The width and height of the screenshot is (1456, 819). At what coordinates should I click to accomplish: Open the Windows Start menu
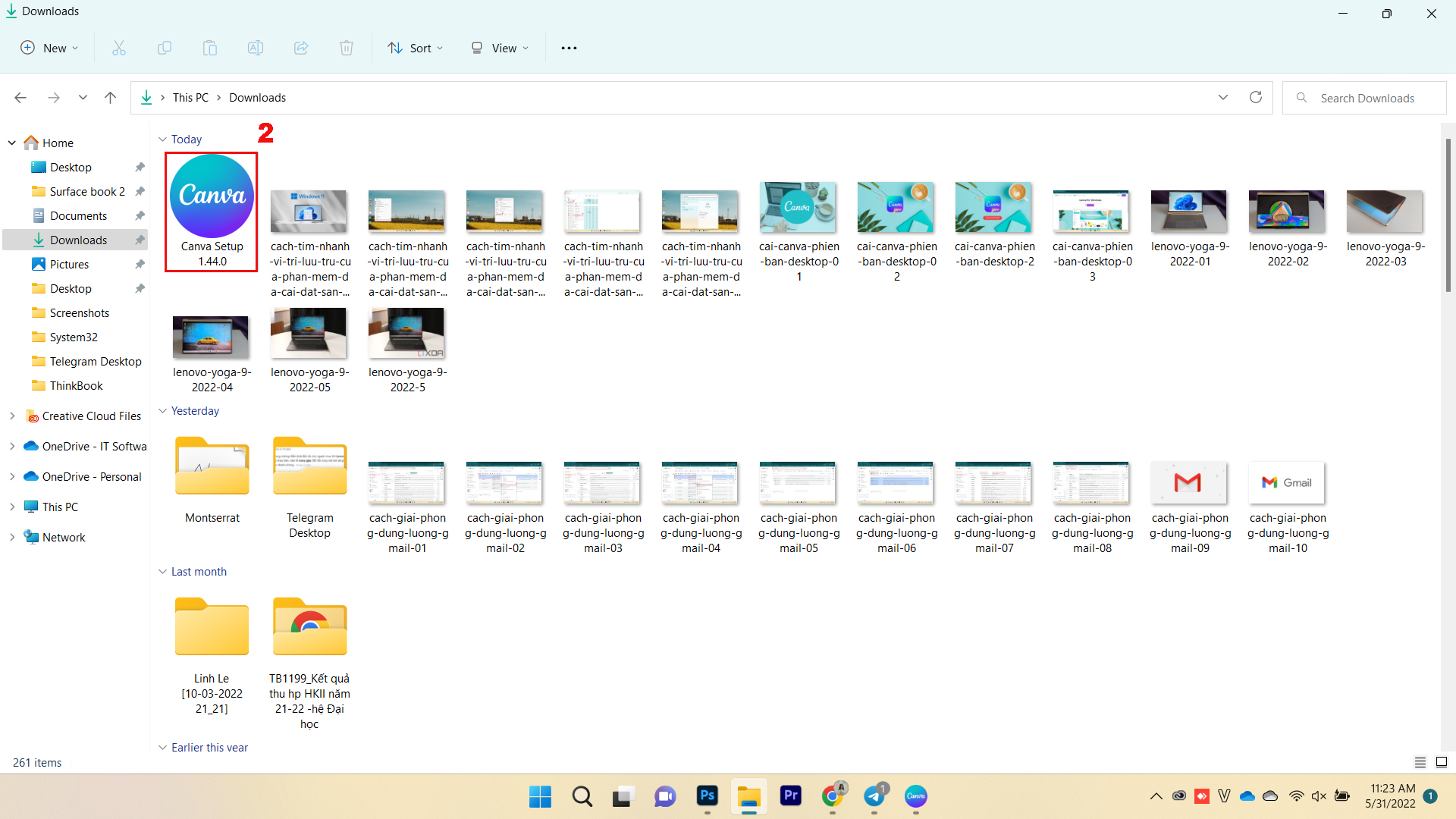coord(540,796)
